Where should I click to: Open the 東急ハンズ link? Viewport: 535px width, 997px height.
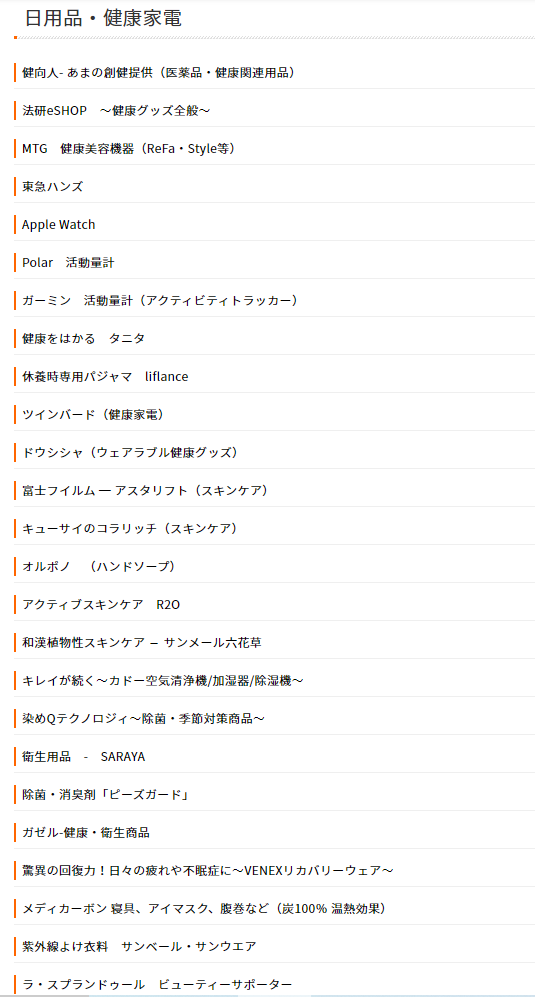click(52, 187)
